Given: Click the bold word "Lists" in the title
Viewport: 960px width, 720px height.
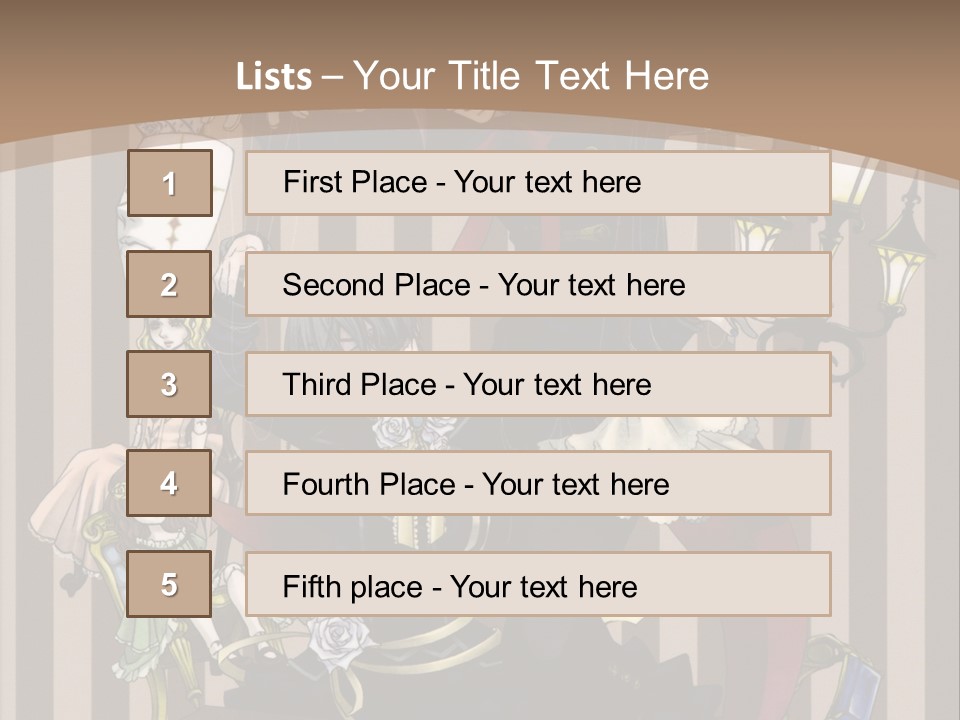Looking at the screenshot, I should [273, 77].
